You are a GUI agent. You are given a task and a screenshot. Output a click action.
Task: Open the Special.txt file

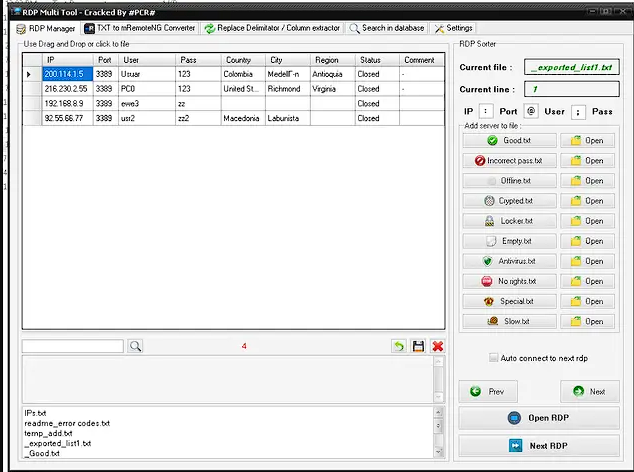point(588,301)
